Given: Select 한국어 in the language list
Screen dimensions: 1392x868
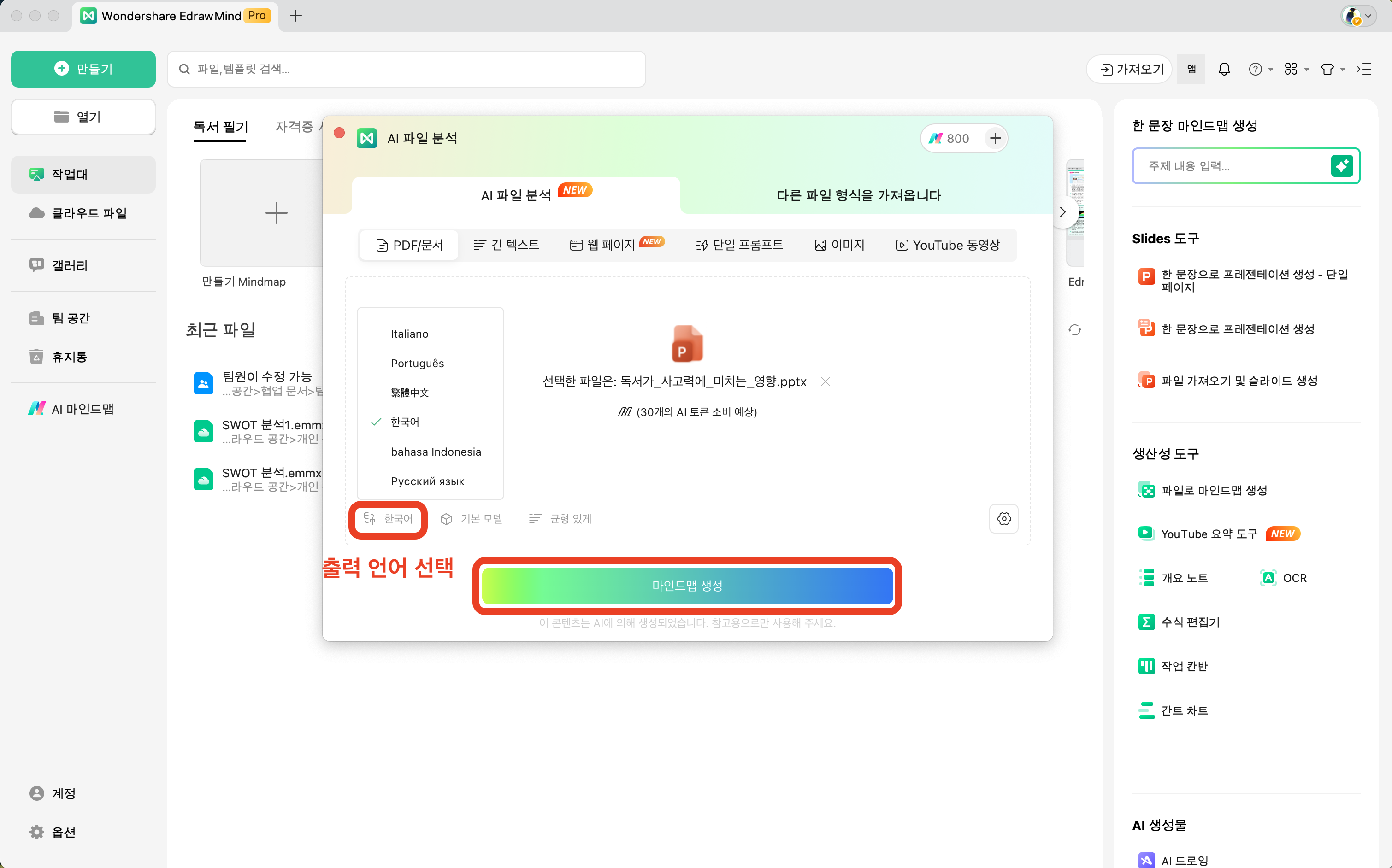Looking at the screenshot, I should tap(405, 422).
